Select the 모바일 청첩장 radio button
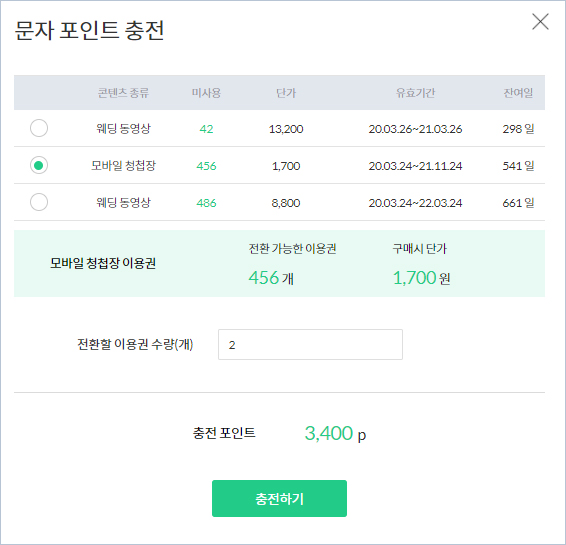Viewport: 566px width, 545px height. pos(39,165)
